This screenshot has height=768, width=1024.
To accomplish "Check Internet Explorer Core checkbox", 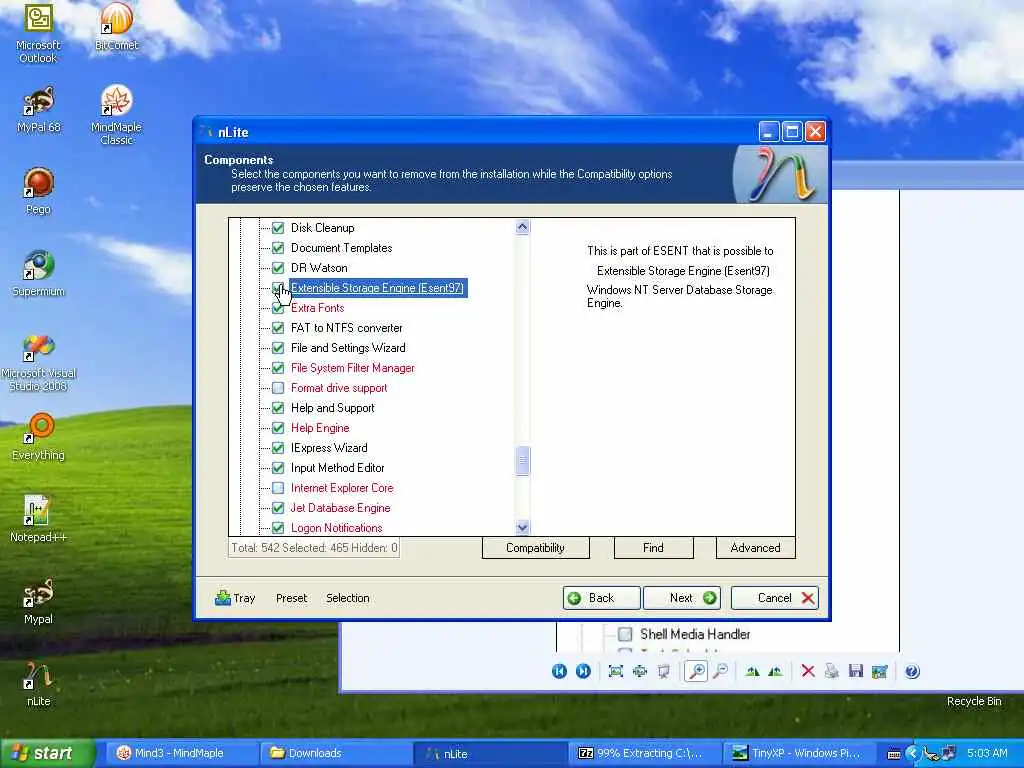I will pyautogui.click(x=278, y=488).
